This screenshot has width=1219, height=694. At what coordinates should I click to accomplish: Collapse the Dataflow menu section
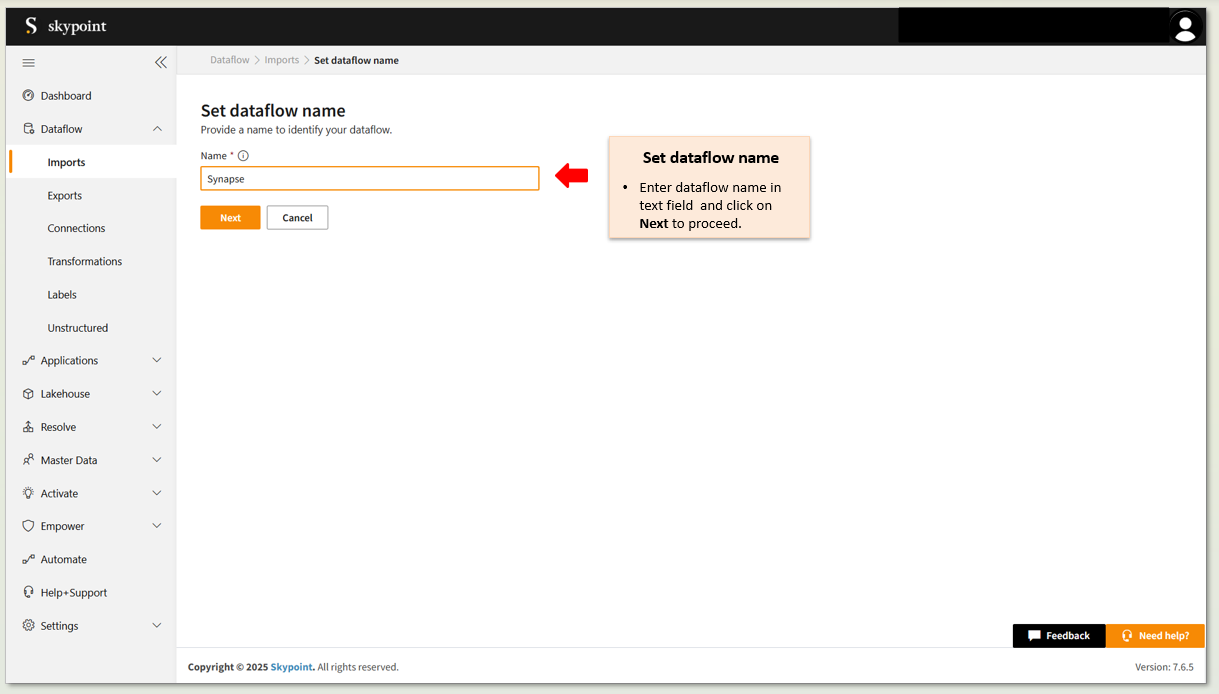click(x=157, y=129)
